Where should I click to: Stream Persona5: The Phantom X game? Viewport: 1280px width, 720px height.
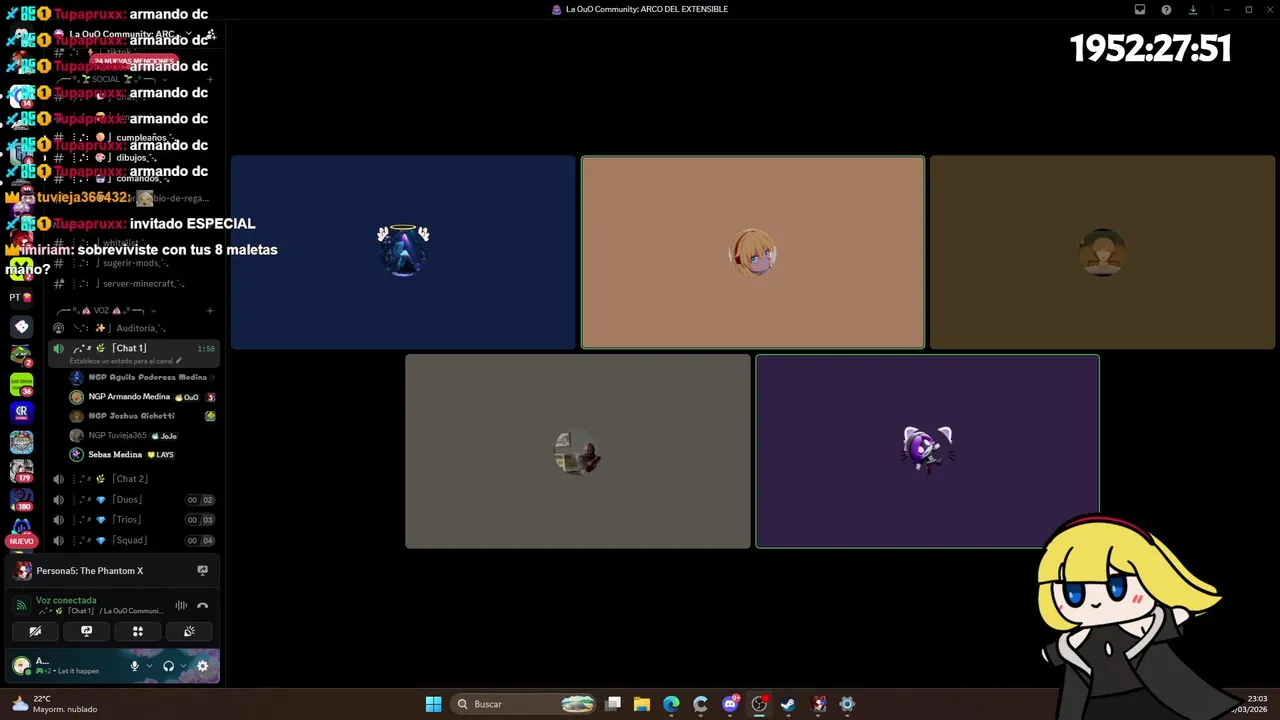[202, 570]
